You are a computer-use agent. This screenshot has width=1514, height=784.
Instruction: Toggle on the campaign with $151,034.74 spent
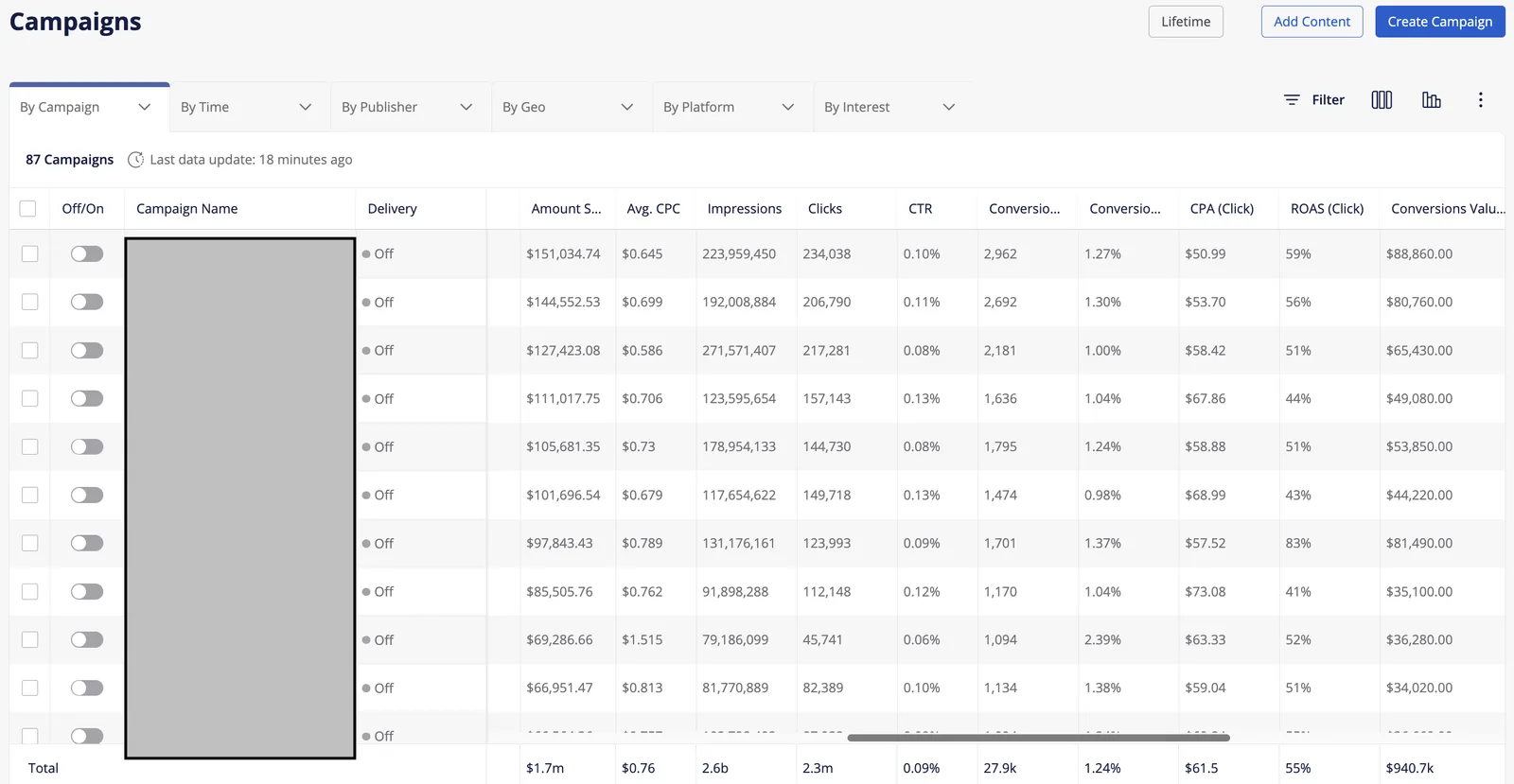(87, 253)
